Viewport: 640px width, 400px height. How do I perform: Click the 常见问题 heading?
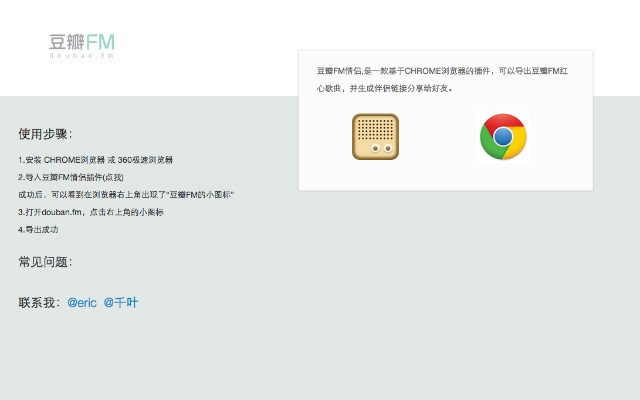coord(45,262)
